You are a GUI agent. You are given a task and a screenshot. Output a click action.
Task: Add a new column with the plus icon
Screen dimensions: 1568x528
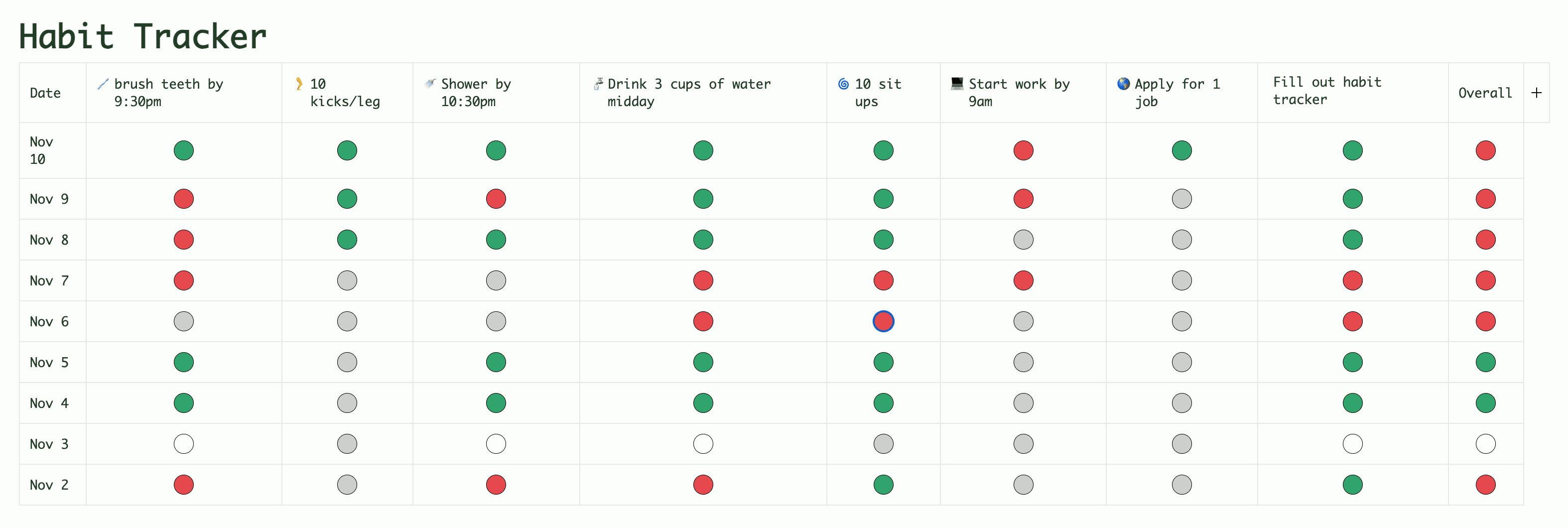click(1536, 93)
